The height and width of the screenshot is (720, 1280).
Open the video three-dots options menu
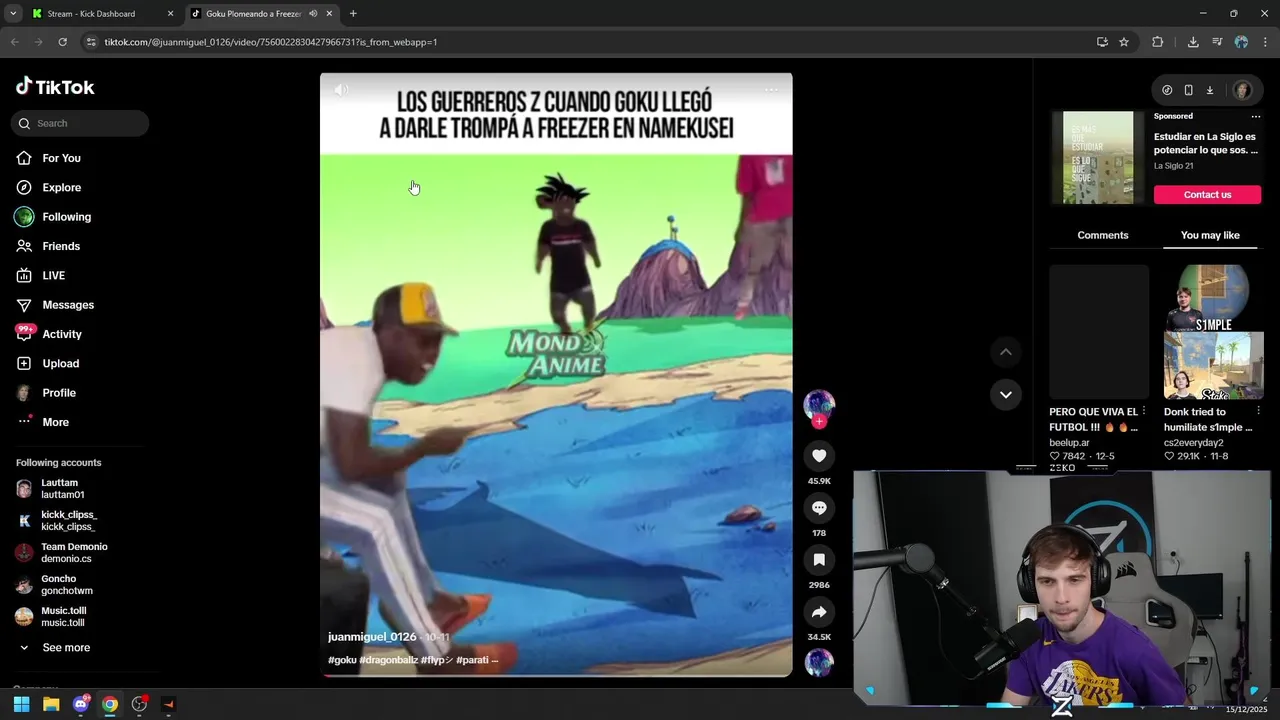(771, 90)
